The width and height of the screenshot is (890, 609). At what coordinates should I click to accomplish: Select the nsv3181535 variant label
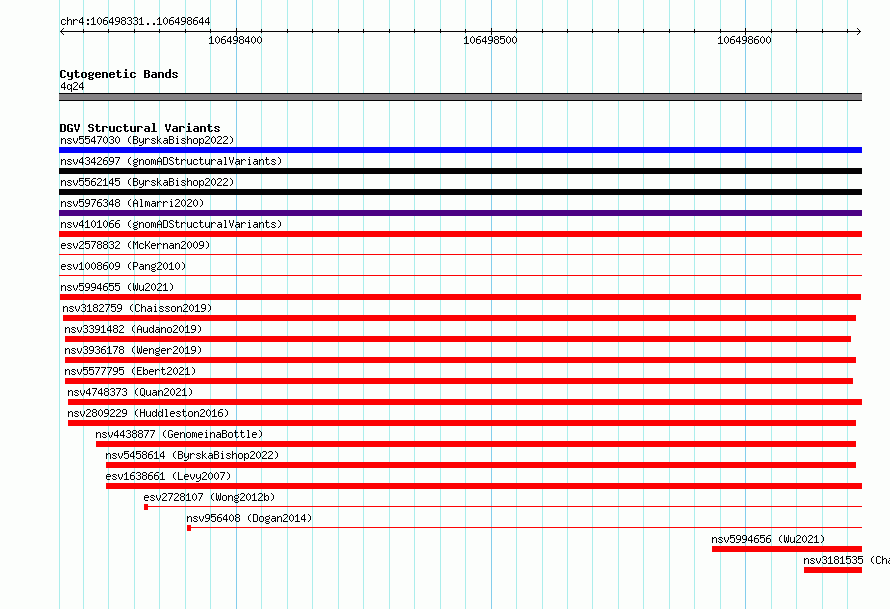pyautogui.click(x=846, y=560)
